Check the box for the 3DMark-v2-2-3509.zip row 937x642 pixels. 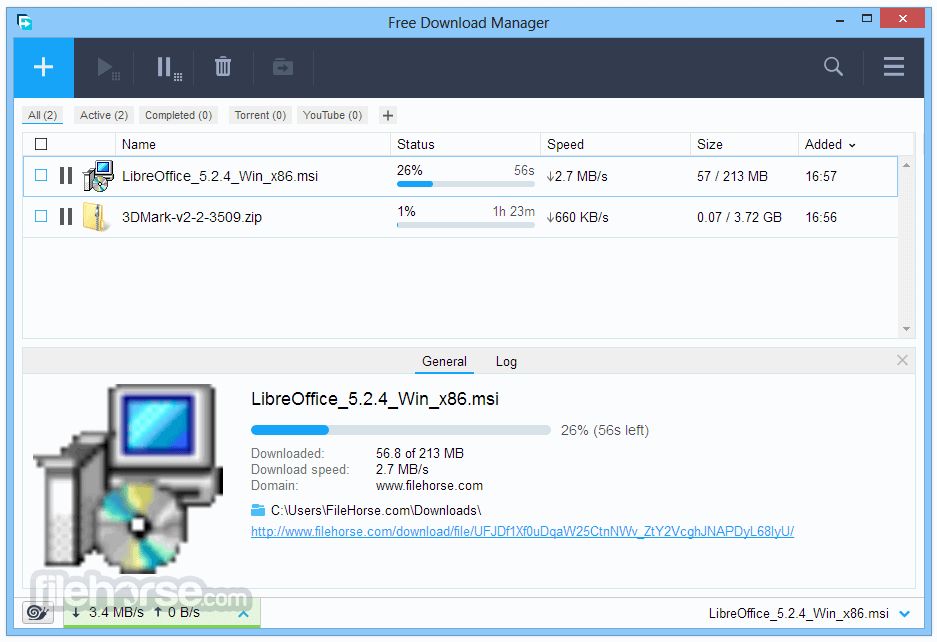tap(41, 216)
